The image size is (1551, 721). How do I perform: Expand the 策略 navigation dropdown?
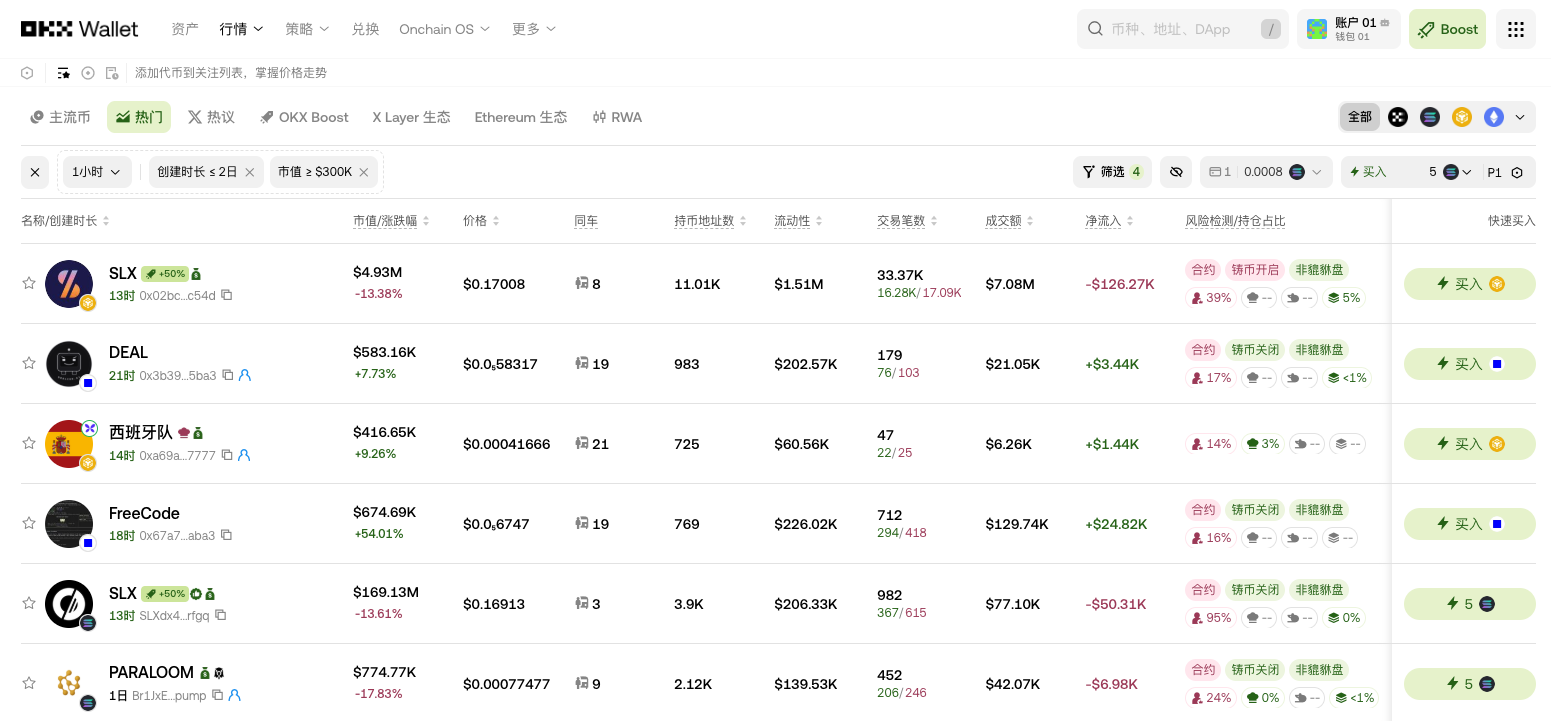coord(307,29)
